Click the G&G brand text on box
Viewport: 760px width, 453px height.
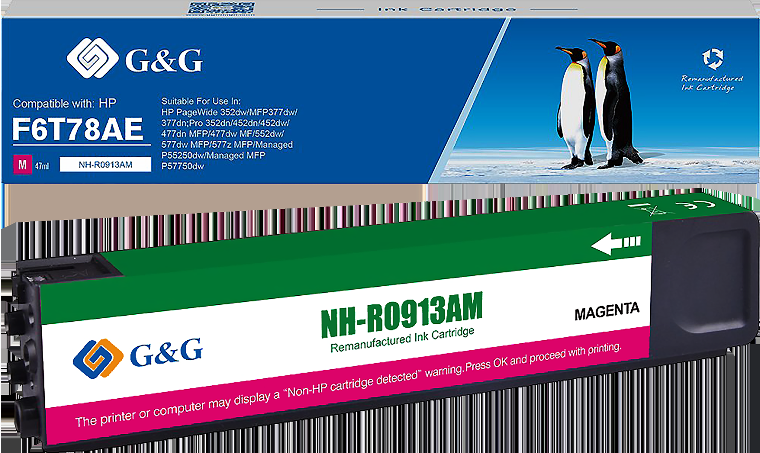tap(164, 60)
